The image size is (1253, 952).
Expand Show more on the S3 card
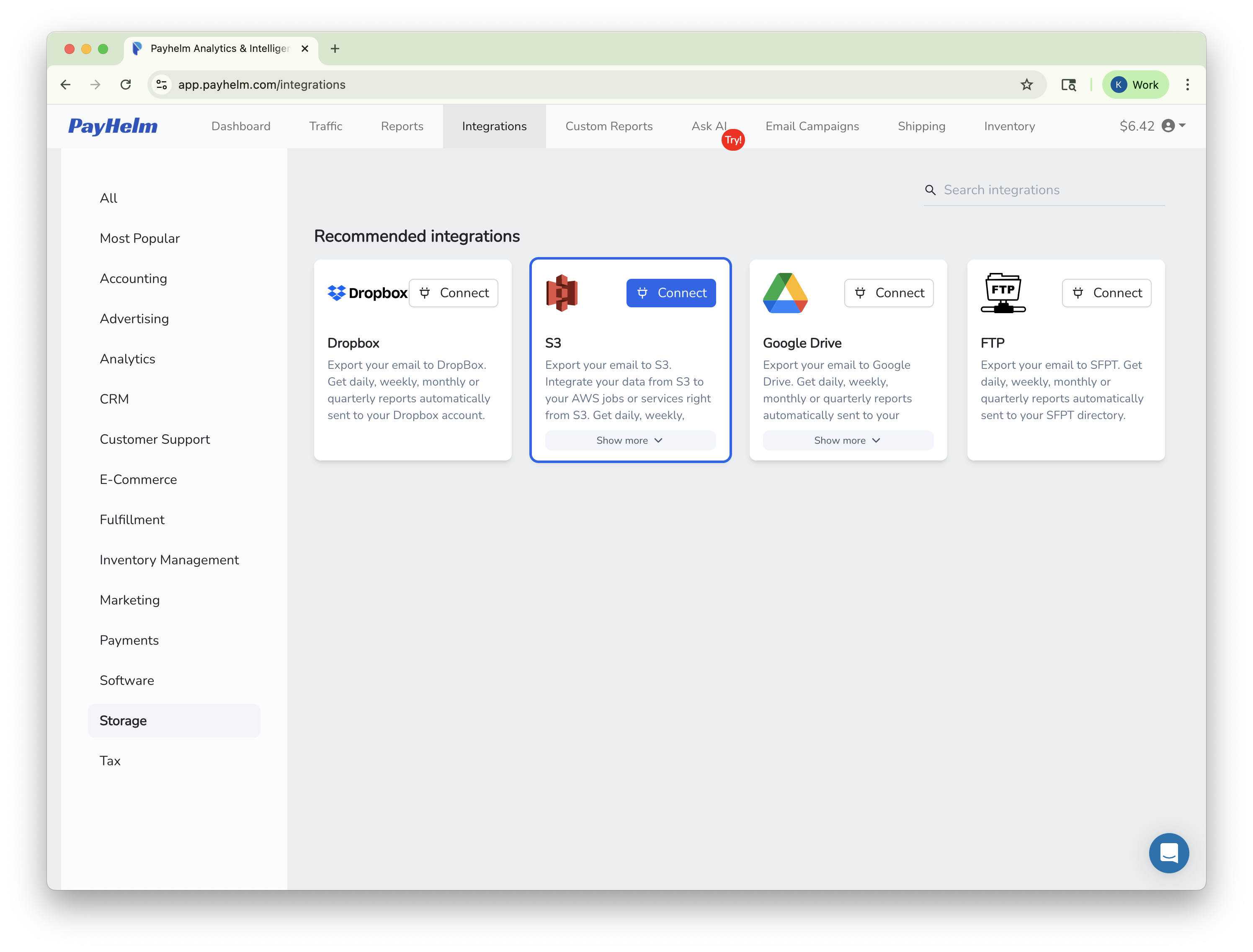(x=629, y=440)
